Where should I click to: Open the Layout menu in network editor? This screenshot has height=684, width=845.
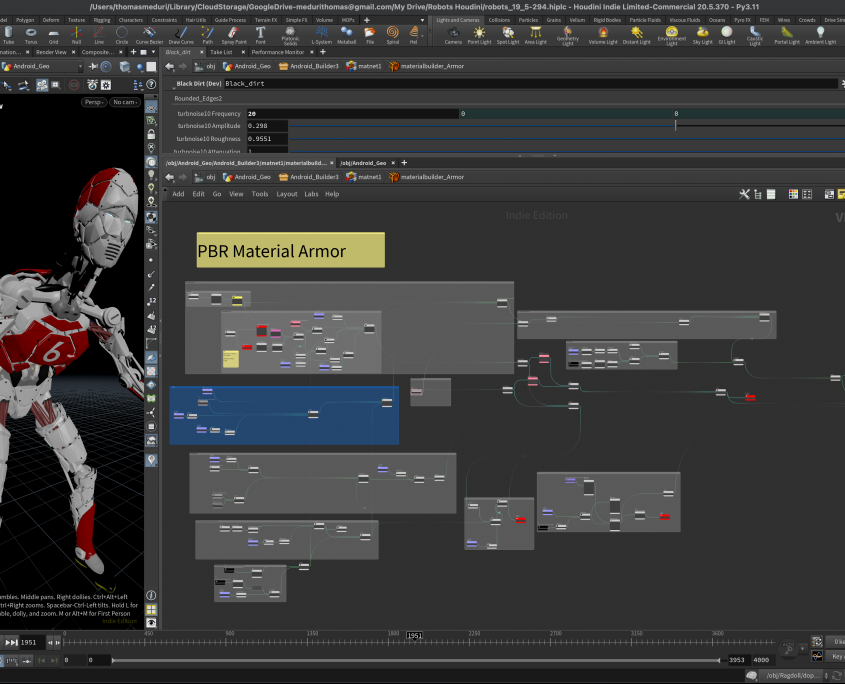286,194
